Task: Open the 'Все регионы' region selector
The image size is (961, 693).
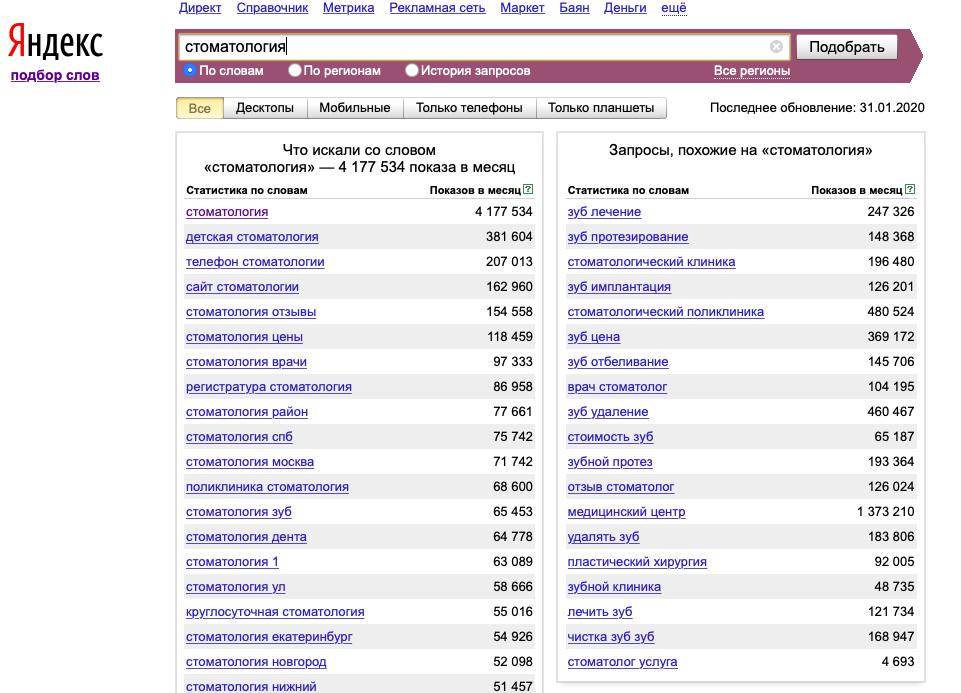Action: (x=751, y=70)
